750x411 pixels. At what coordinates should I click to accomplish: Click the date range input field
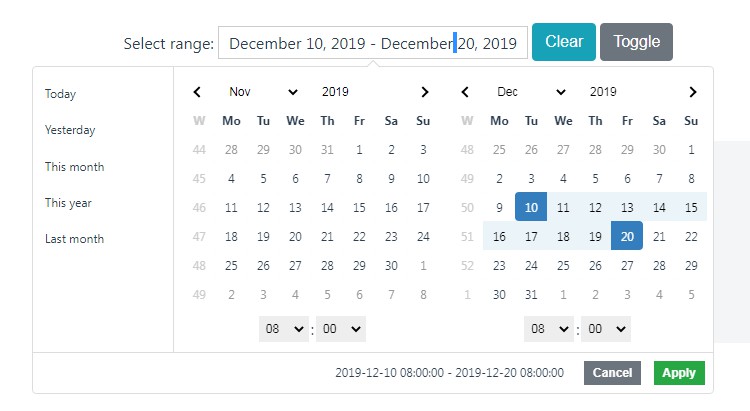[x=373, y=43]
